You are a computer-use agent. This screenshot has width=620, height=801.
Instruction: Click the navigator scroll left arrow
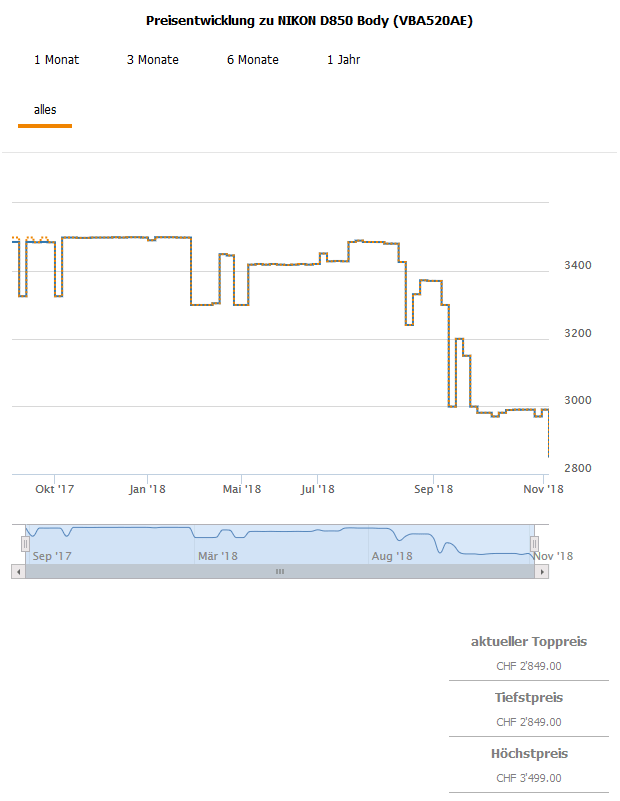coord(18,572)
